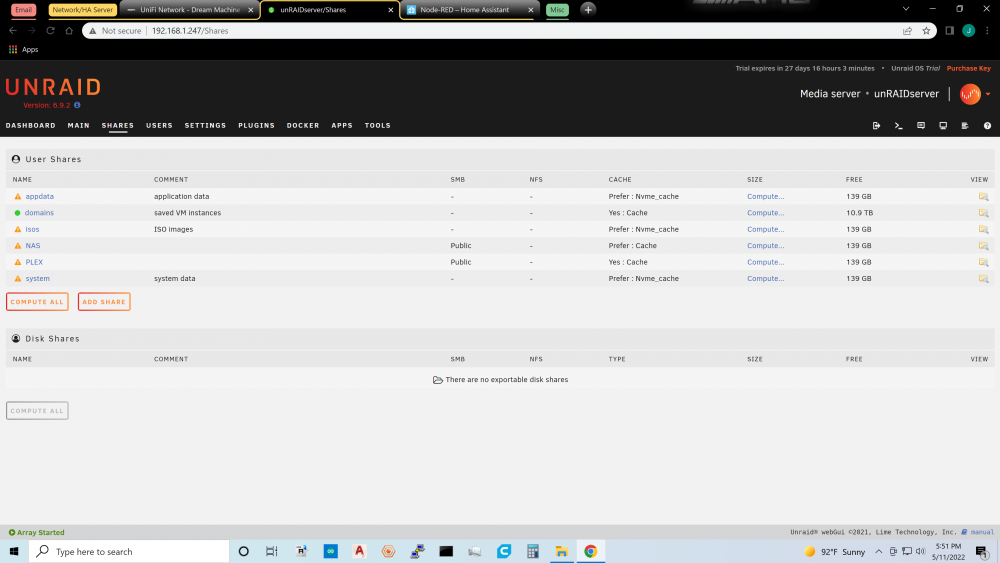Open the Tools menu
The height and width of the screenshot is (563, 1000).
378,126
